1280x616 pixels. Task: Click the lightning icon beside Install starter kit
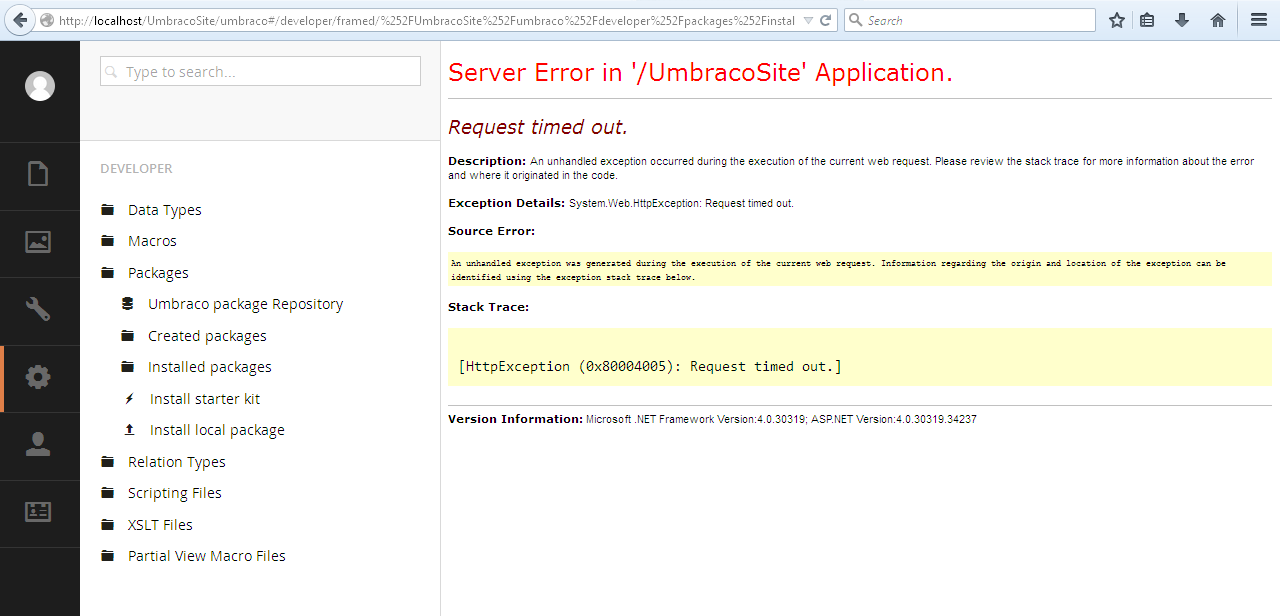129,399
